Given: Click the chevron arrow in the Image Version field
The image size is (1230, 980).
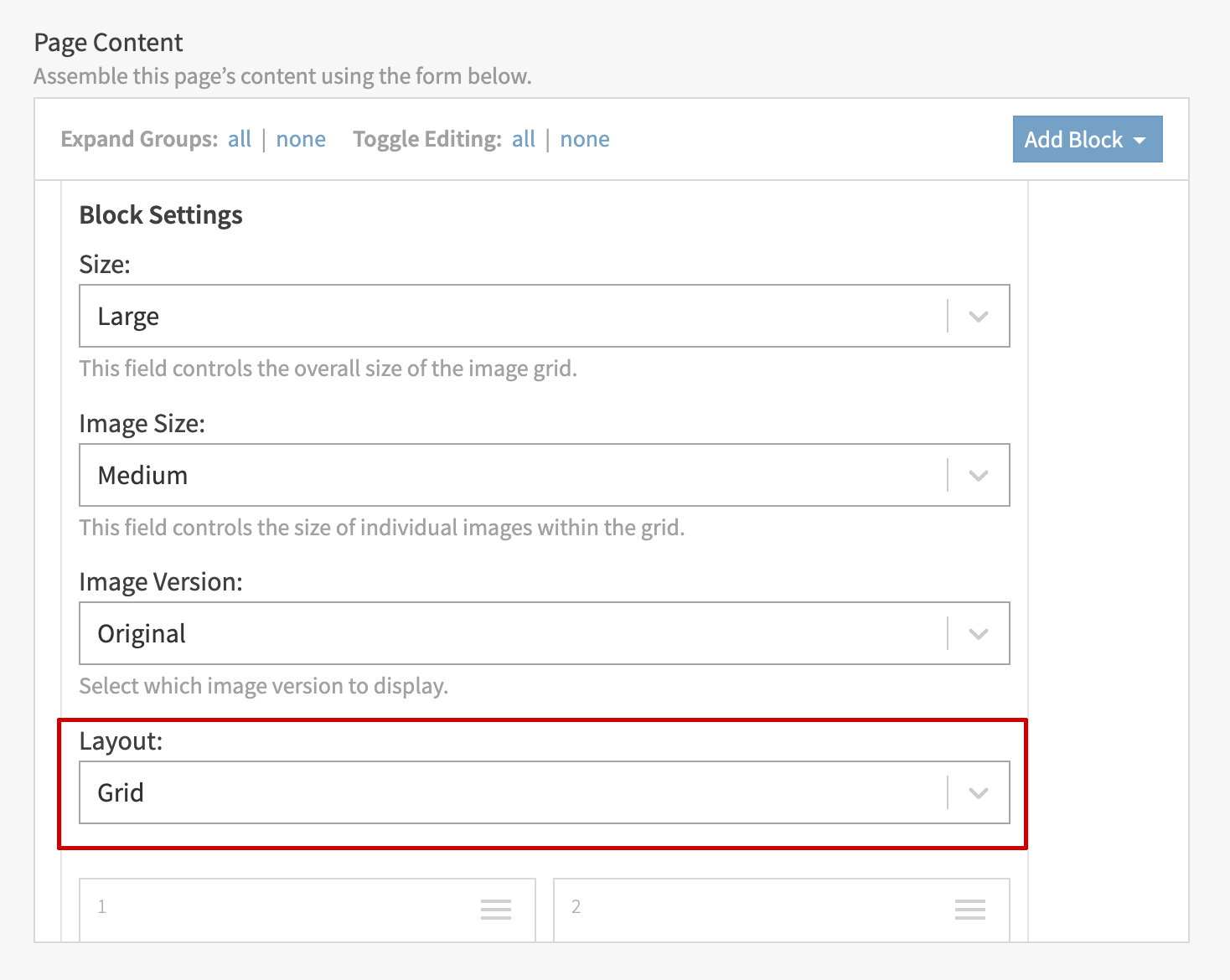Looking at the screenshot, I should (x=978, y=634).
